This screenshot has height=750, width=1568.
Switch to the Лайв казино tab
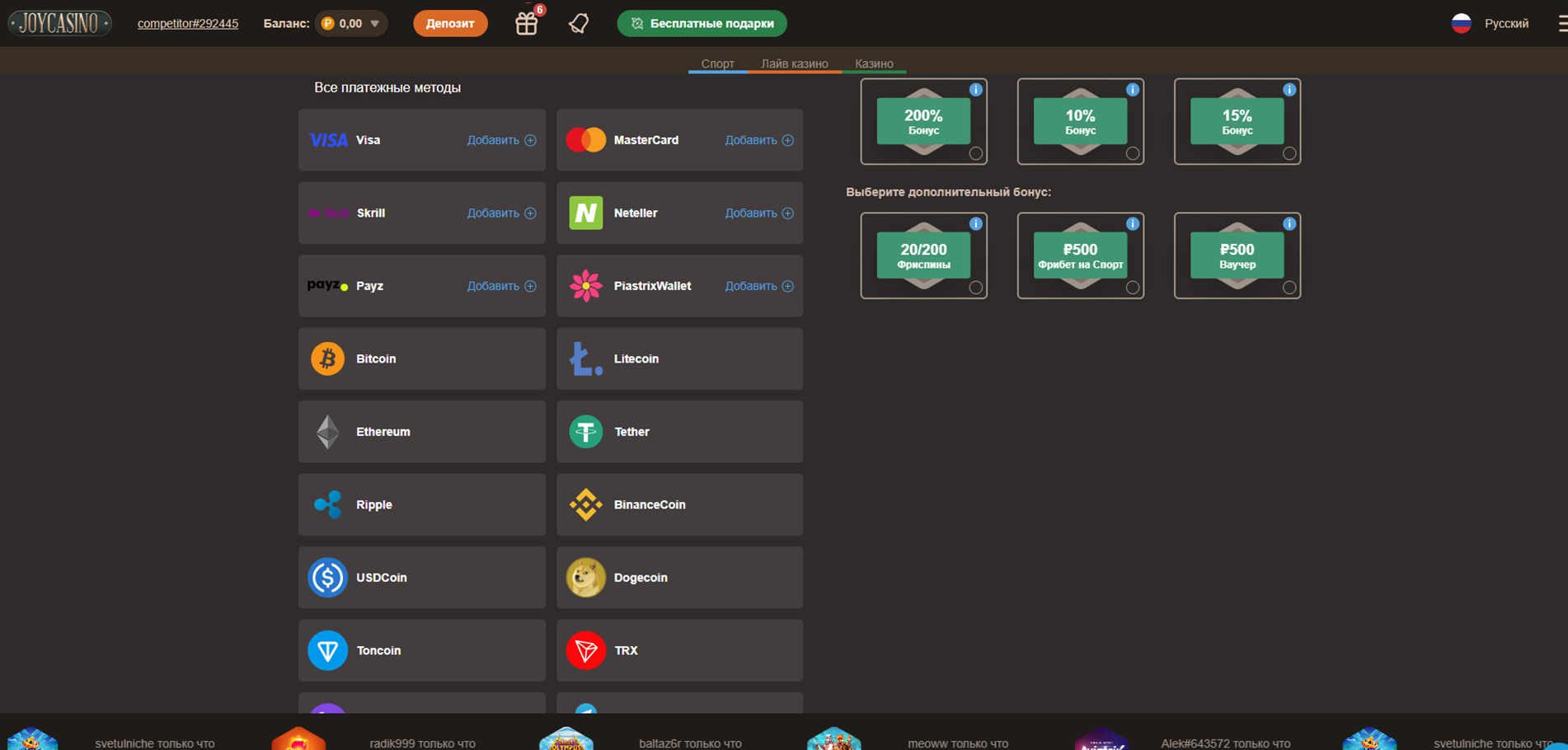click(794, 63)
